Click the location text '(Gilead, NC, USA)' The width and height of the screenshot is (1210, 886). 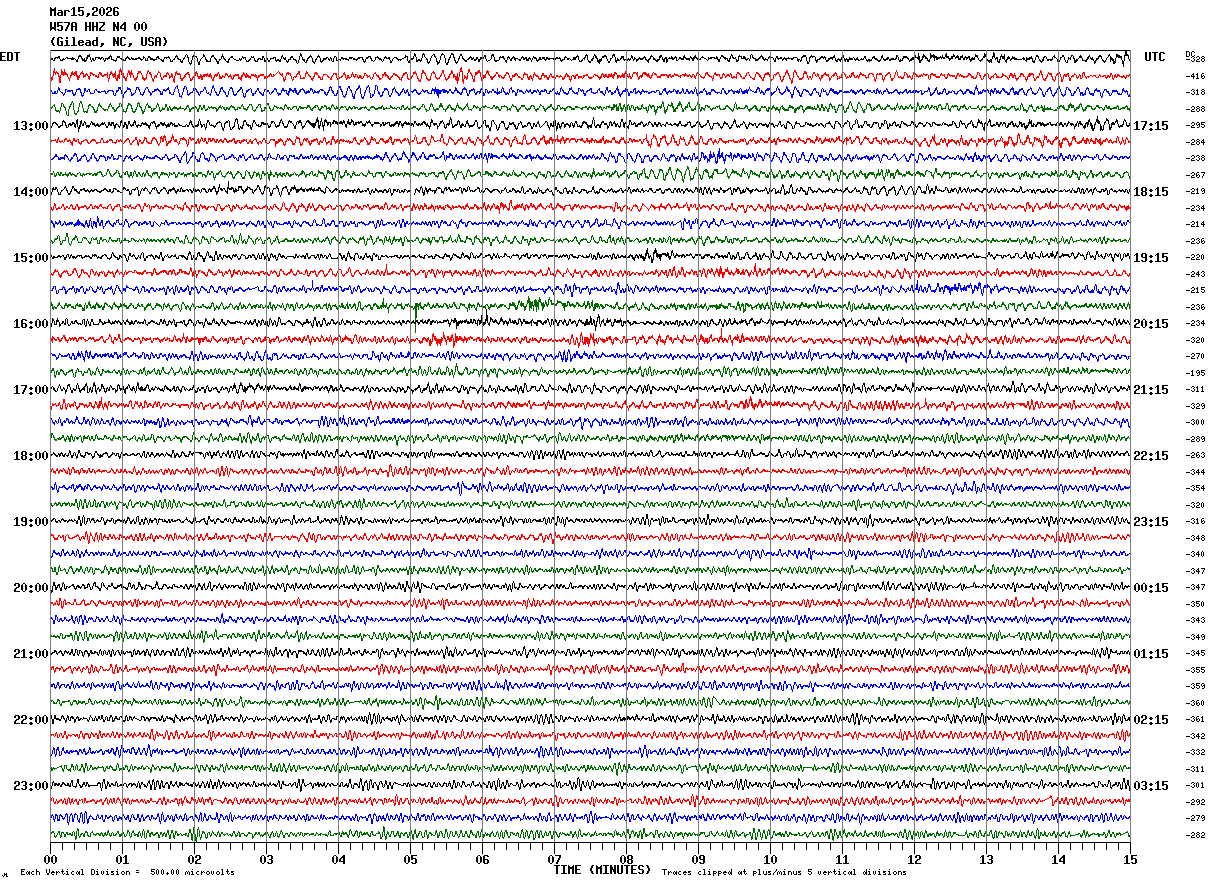click(x=109, y=42)
